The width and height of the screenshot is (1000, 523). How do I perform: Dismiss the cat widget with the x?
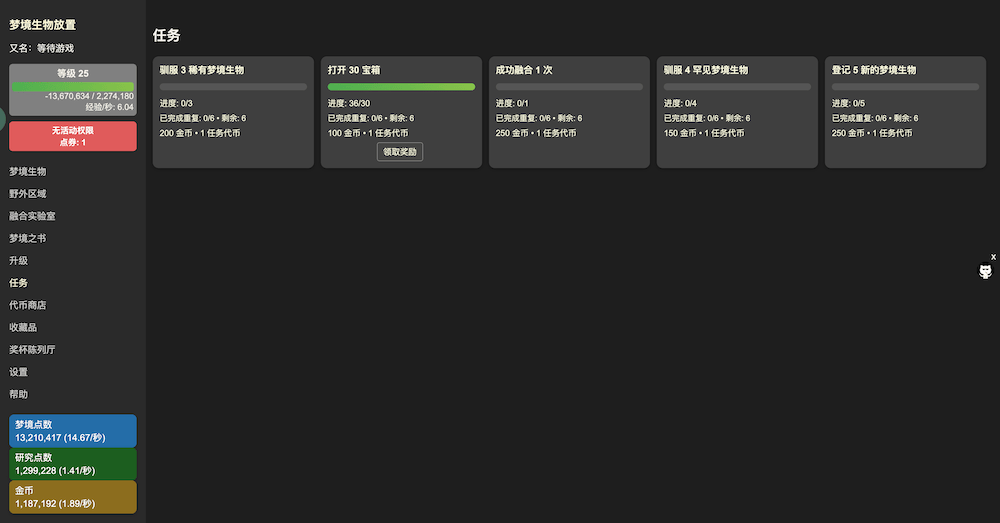click(x=993, y=257)
